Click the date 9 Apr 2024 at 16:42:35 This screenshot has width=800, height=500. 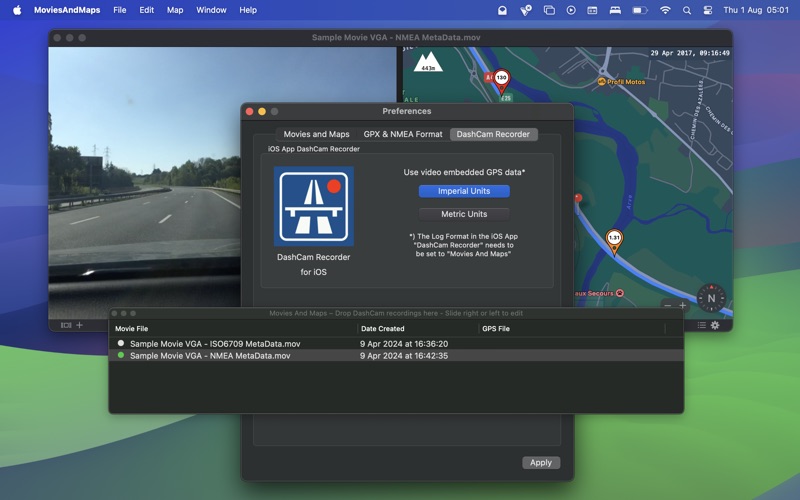pyautogui.click(x=404, y=356)
